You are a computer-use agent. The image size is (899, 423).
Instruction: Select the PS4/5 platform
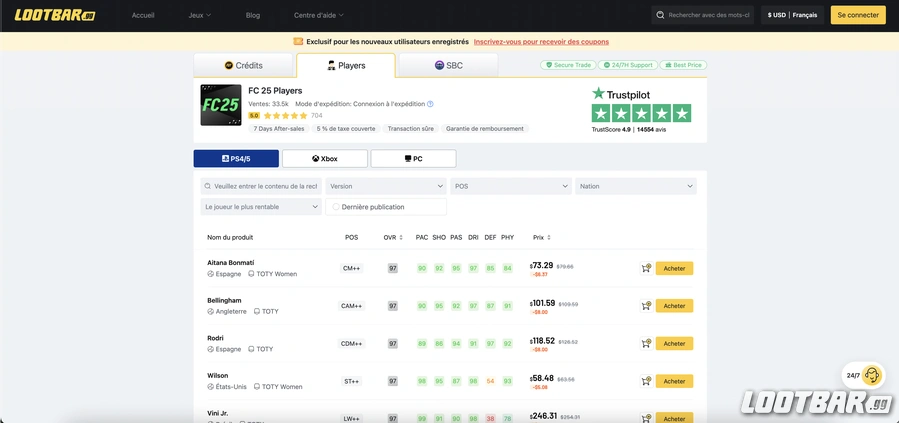[236, 159]
